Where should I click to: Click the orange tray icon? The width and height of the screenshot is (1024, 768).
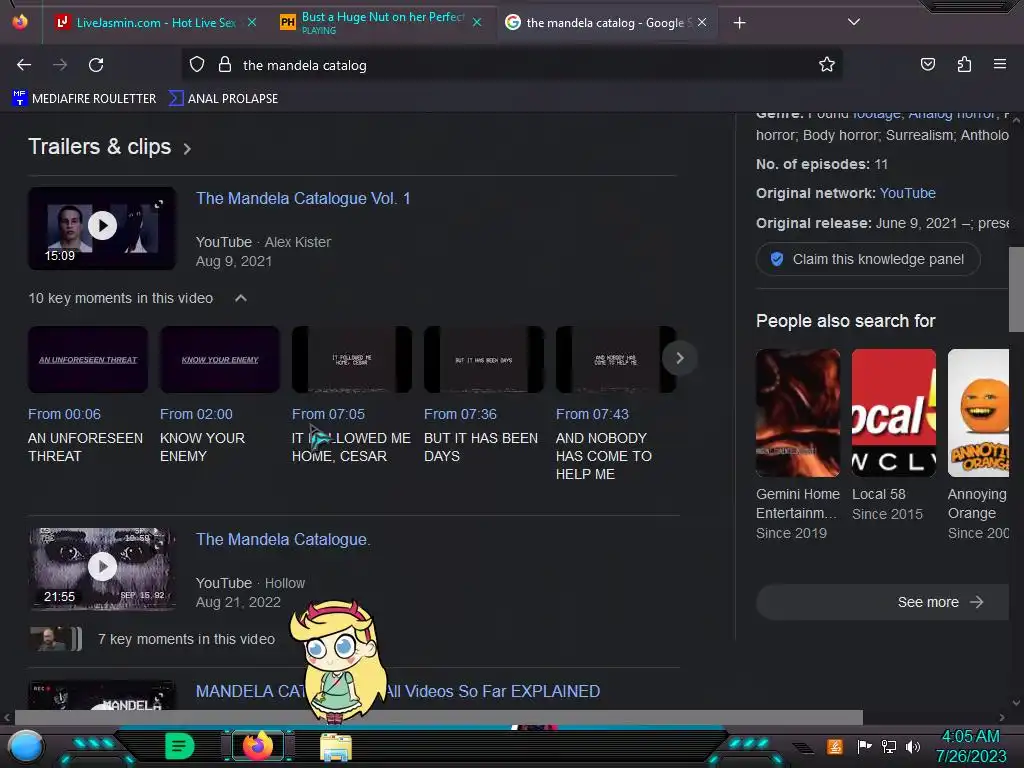pos(835,746)
